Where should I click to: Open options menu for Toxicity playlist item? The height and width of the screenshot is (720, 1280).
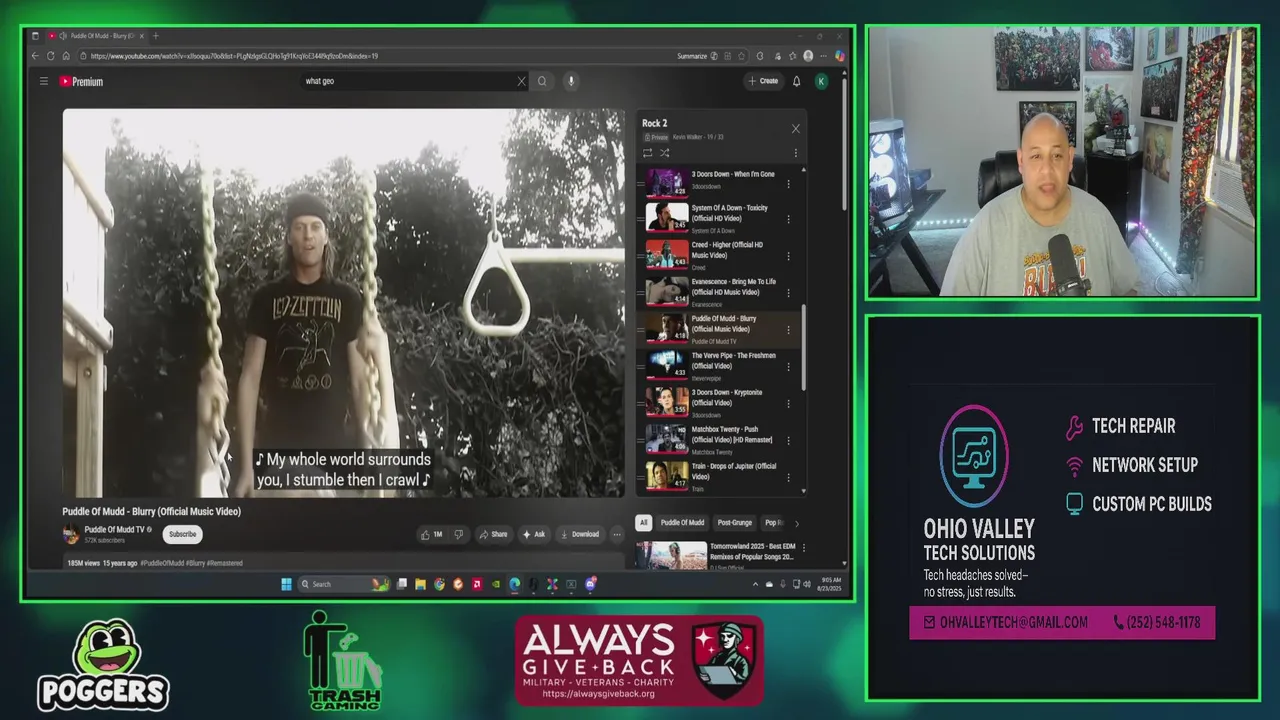(788, 219)
